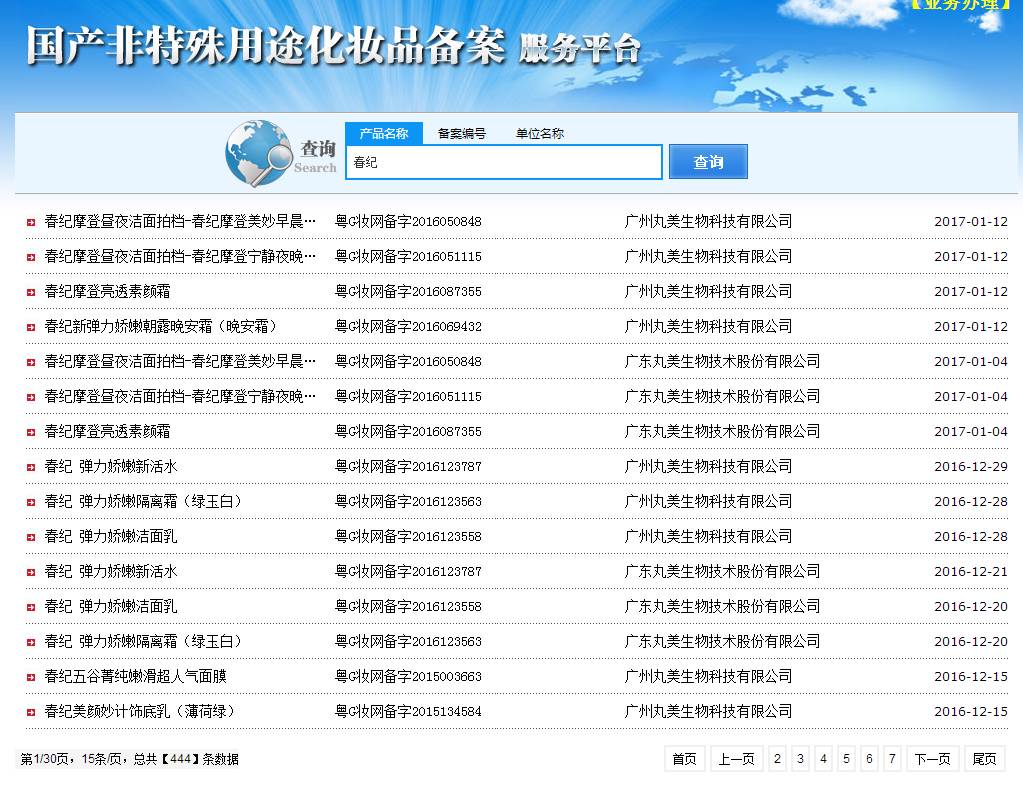The height and width of the screenshot is (785, 1023).
Task: Open 春纪五谷菁纯嫩滑超人气面膜 entry
Action: pos(136,677)
